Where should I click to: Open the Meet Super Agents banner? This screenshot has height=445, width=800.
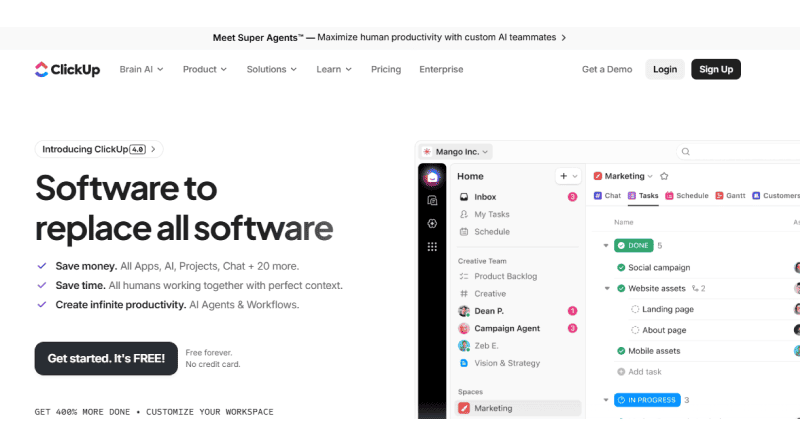tap(389, 38)
